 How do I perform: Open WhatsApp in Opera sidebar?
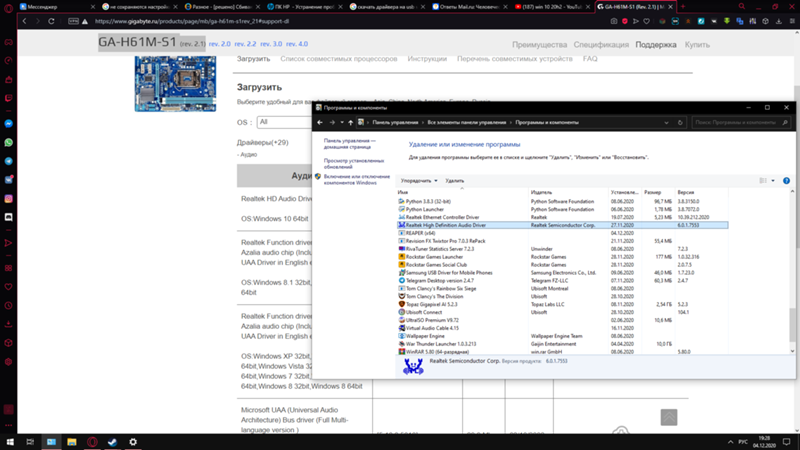point(9,142)
